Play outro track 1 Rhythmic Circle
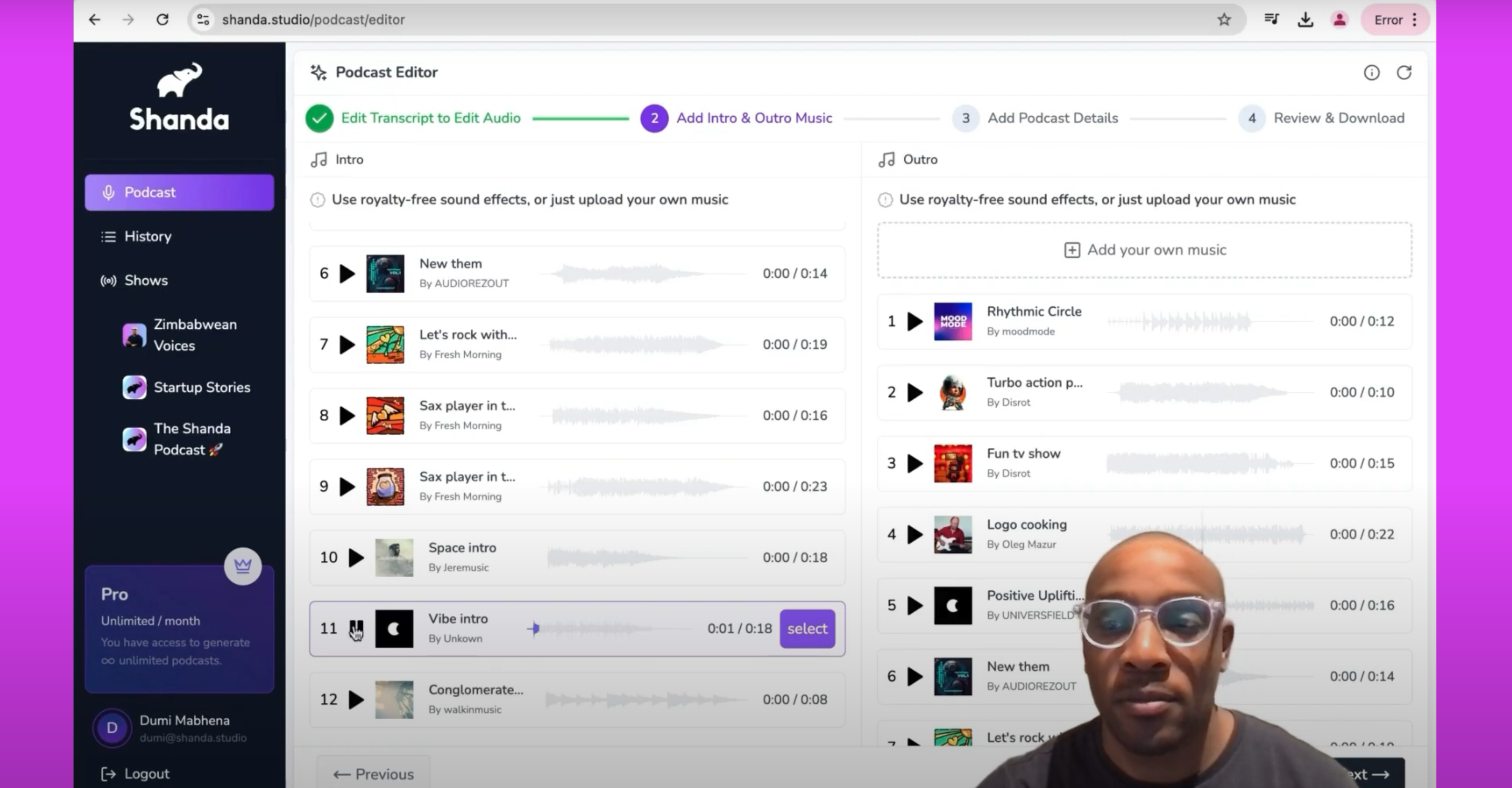The width and height of the screenshot is (1512, 788). 915,321
